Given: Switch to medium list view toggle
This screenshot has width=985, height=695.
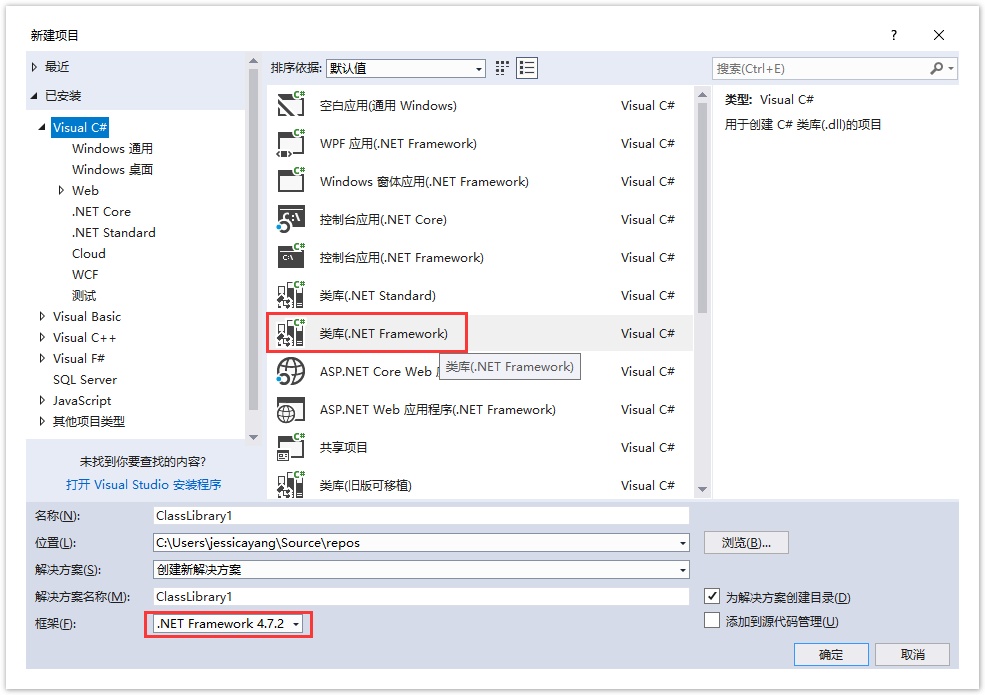Looking at the screenshot, I should click(x=527, y=68).
